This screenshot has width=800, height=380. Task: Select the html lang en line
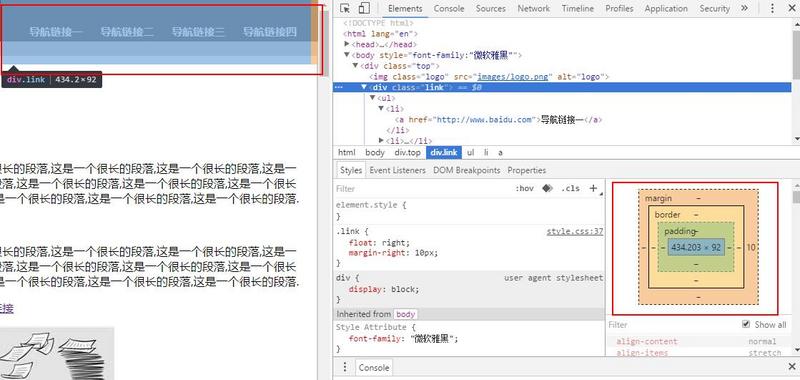click(x=381, y=34)
